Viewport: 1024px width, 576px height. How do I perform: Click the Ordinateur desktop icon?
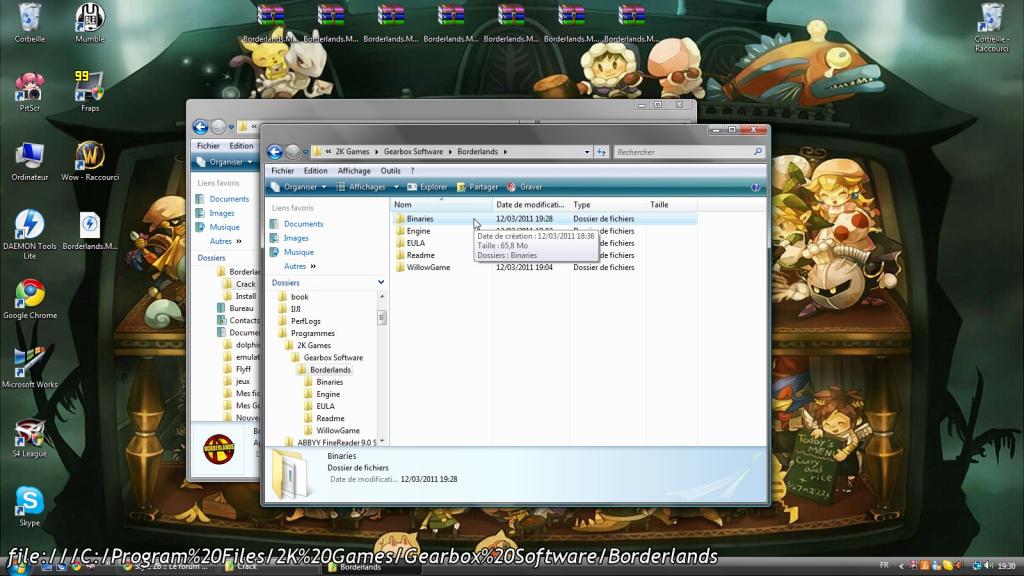[x=29, y=161]
